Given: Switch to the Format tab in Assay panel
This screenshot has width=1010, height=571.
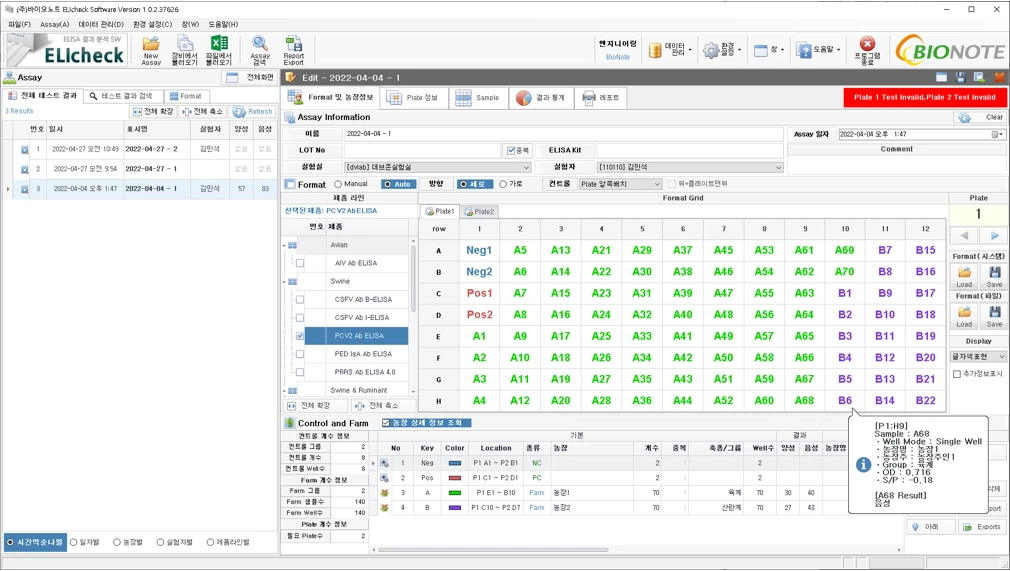Looking at the screenshot, I should (x=185, y=96).
